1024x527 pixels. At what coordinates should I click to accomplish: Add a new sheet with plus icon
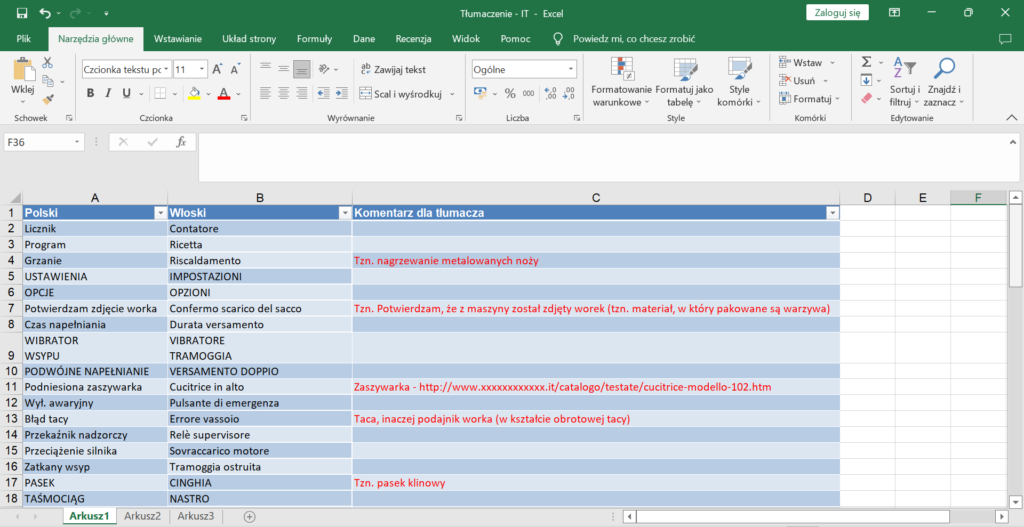point(249,516)
